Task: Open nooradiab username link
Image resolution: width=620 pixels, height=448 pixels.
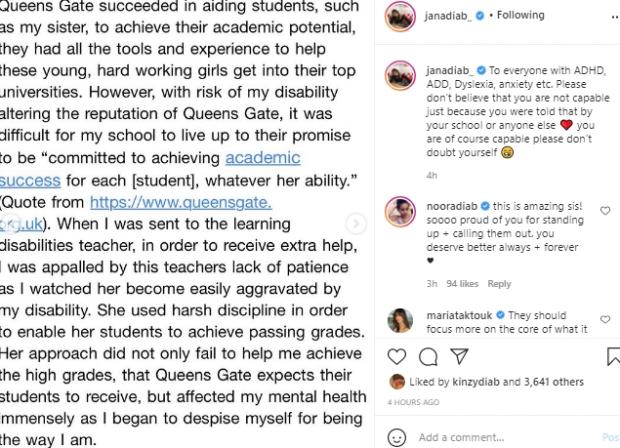Action: (x=452, y=206)
